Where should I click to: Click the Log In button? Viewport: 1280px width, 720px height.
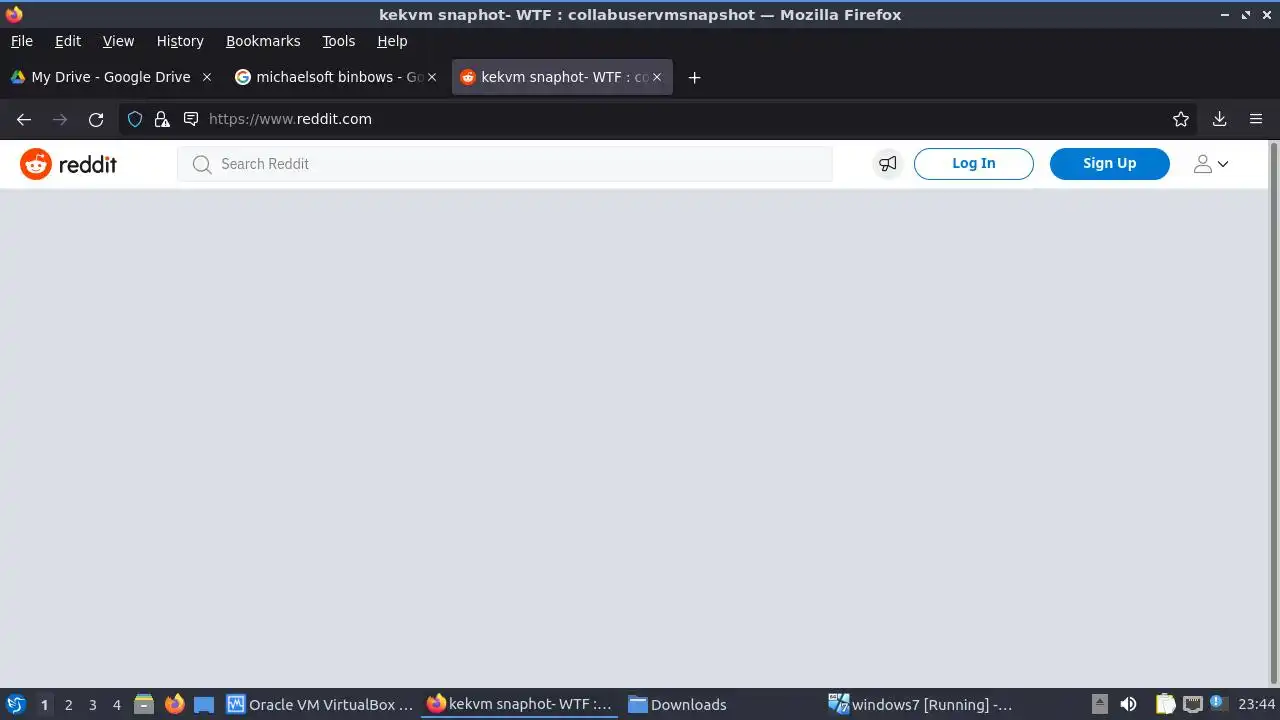coord(973,164)
